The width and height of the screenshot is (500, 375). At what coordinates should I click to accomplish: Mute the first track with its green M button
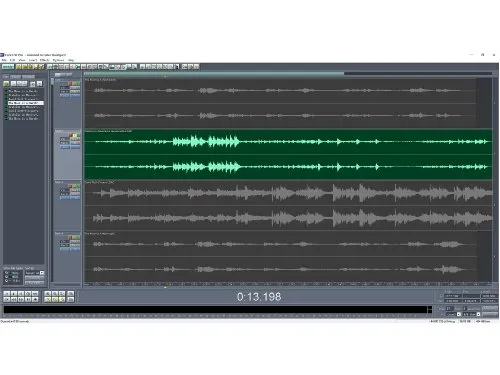click(78, 84)
